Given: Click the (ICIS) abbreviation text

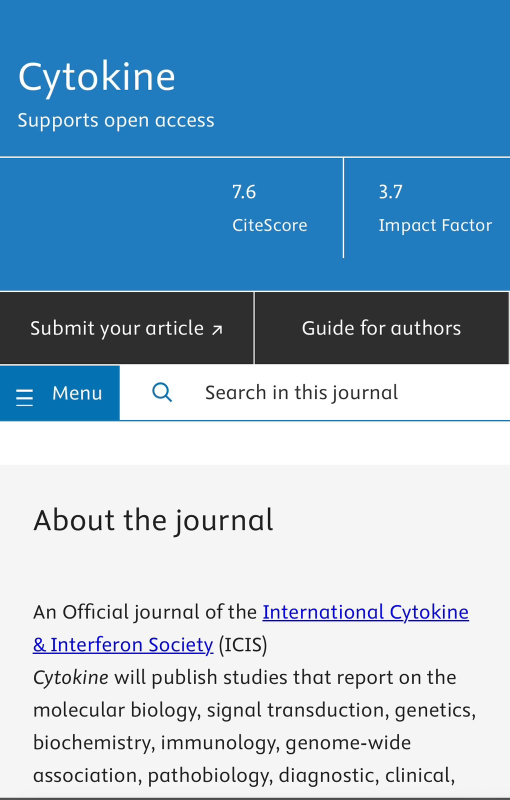Looking at the screenshot, I should tap(243, 644).
